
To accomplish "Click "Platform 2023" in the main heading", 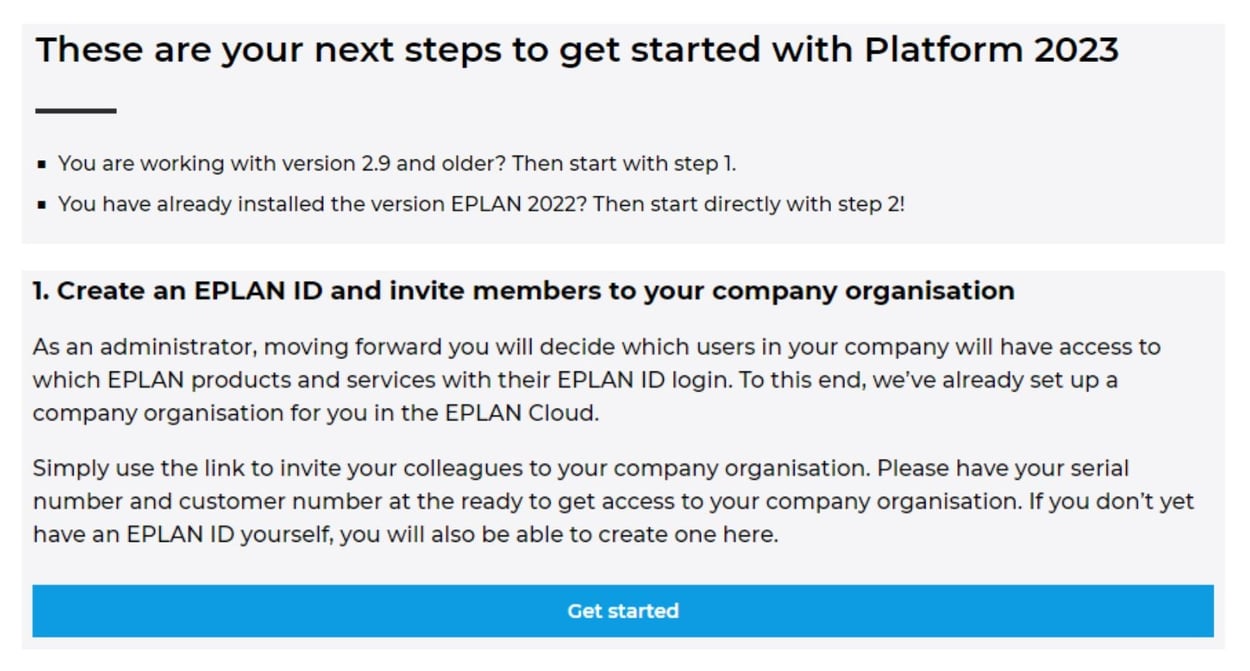I will (x=991, y=49).
